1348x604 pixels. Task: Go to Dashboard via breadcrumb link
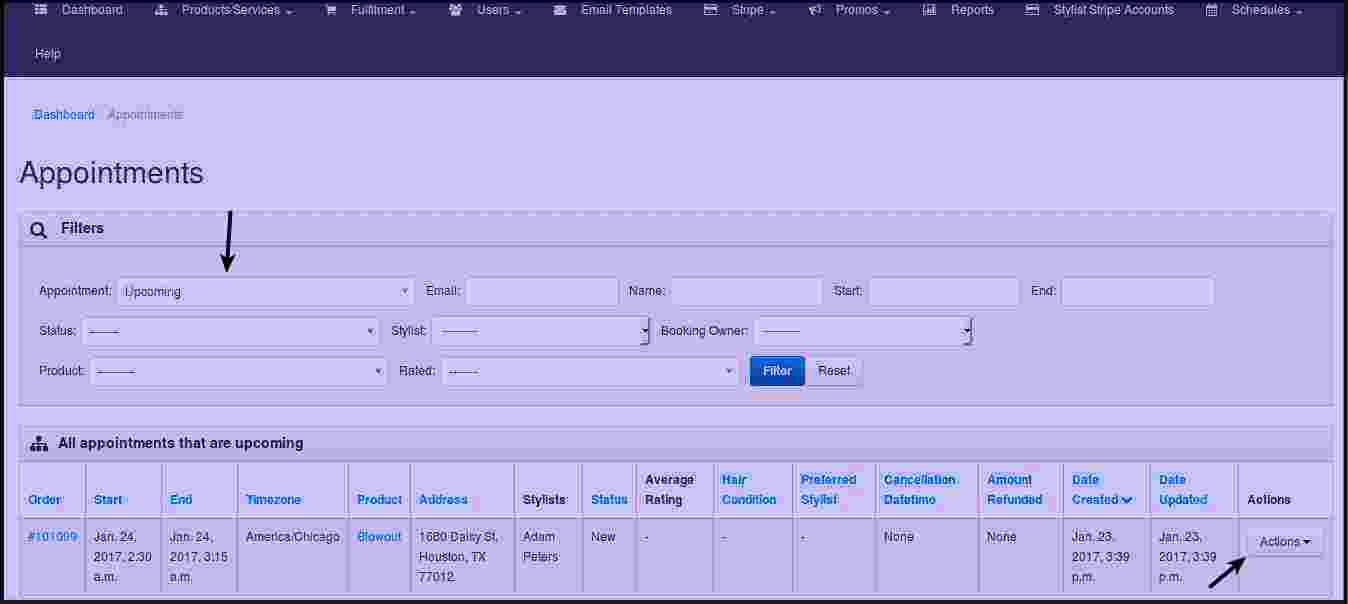pyautogui.click(x=64, y=115)
